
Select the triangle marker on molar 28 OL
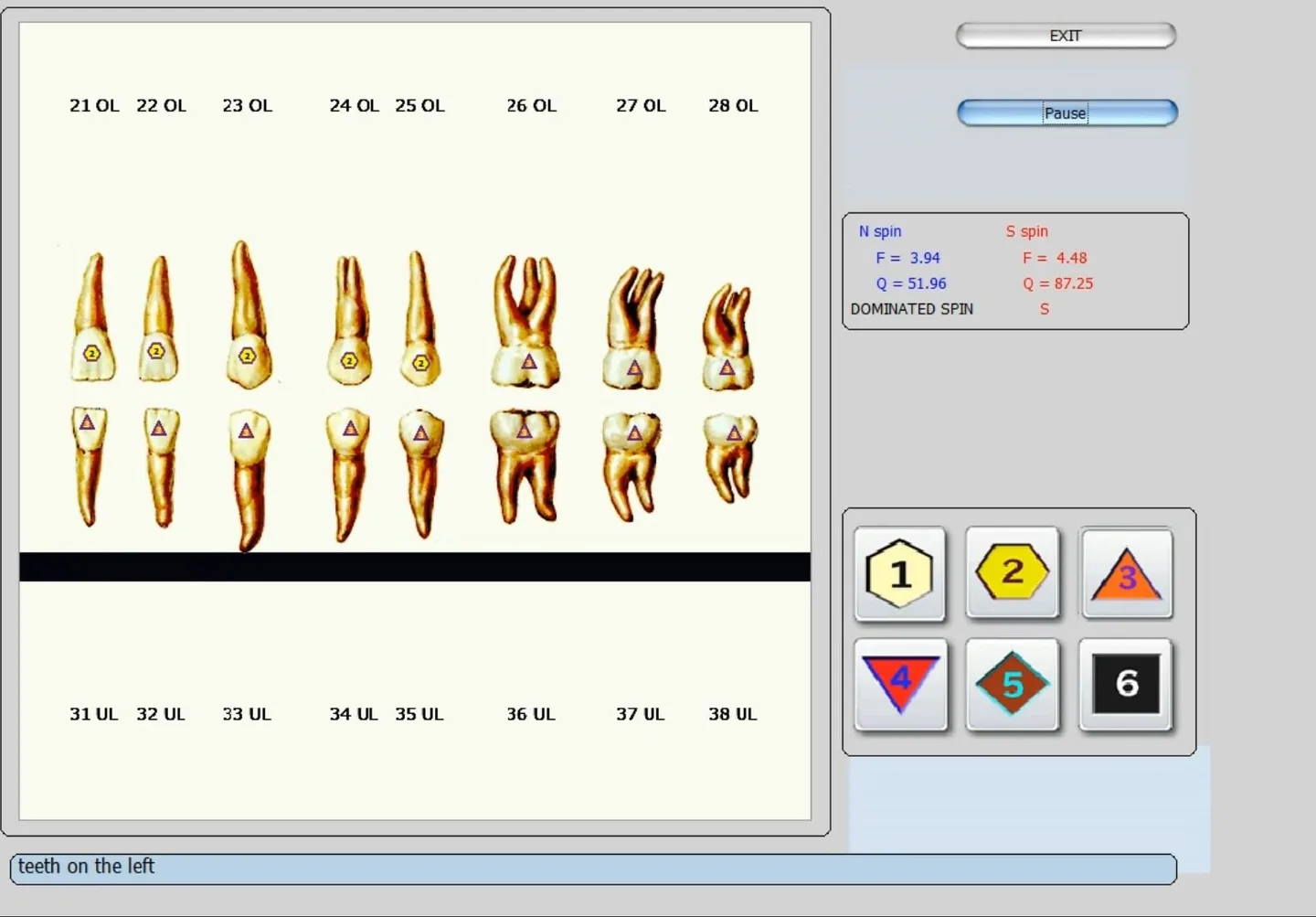727,368
